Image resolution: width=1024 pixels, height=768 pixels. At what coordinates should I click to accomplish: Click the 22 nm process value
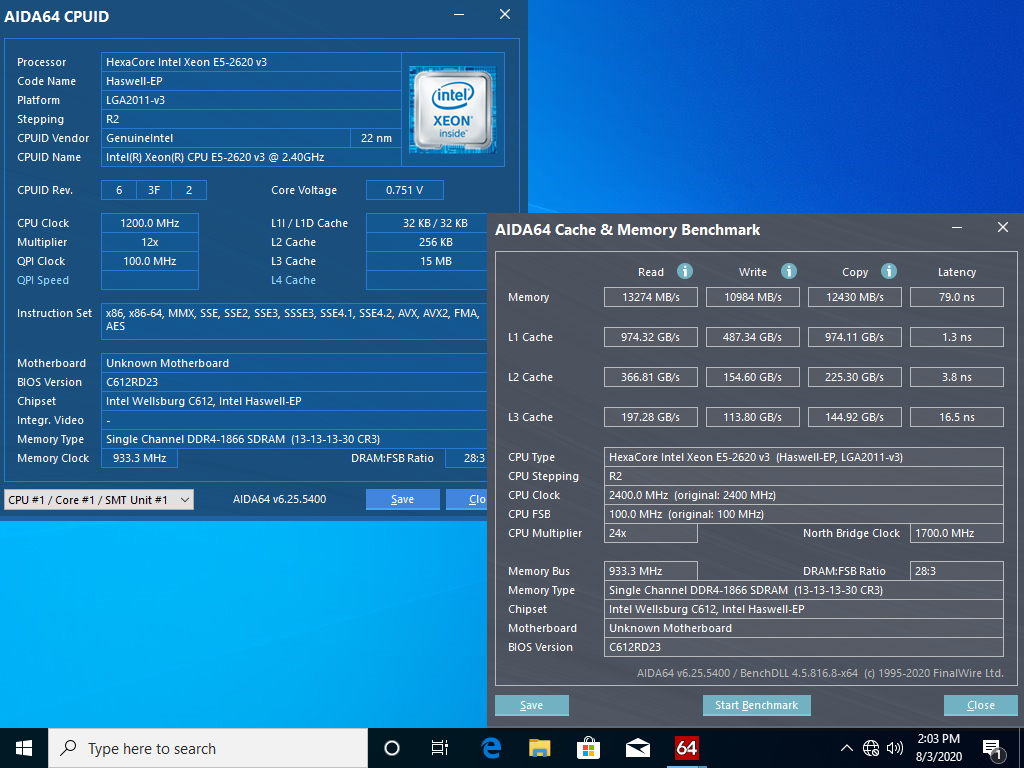[x=376, y=138]
